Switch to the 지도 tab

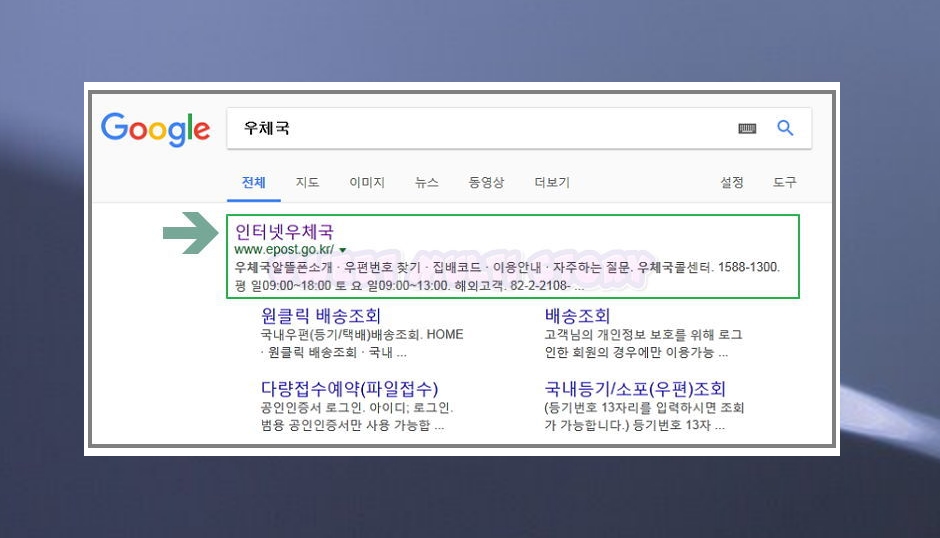307,182
